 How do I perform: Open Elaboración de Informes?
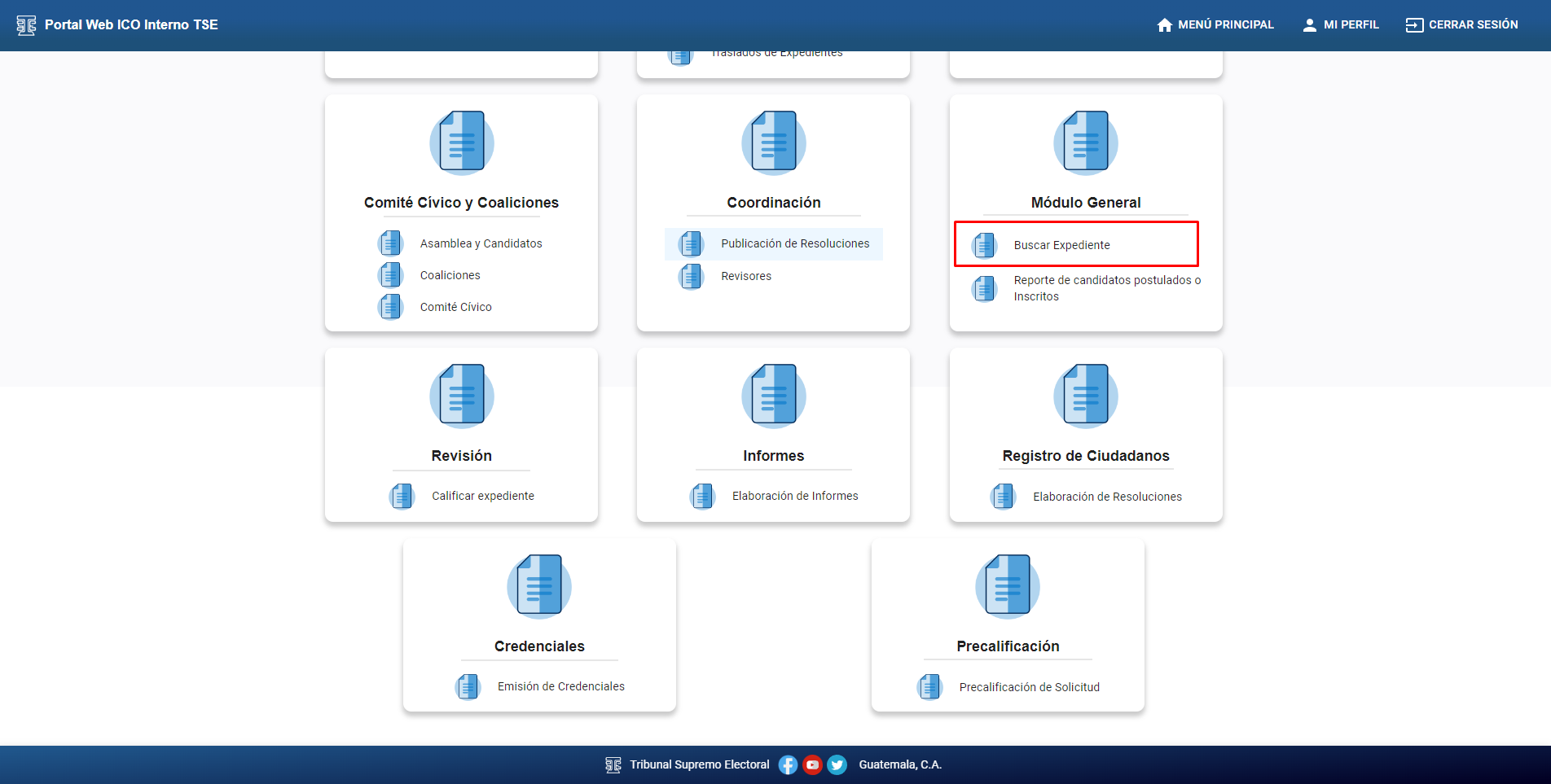794,496
